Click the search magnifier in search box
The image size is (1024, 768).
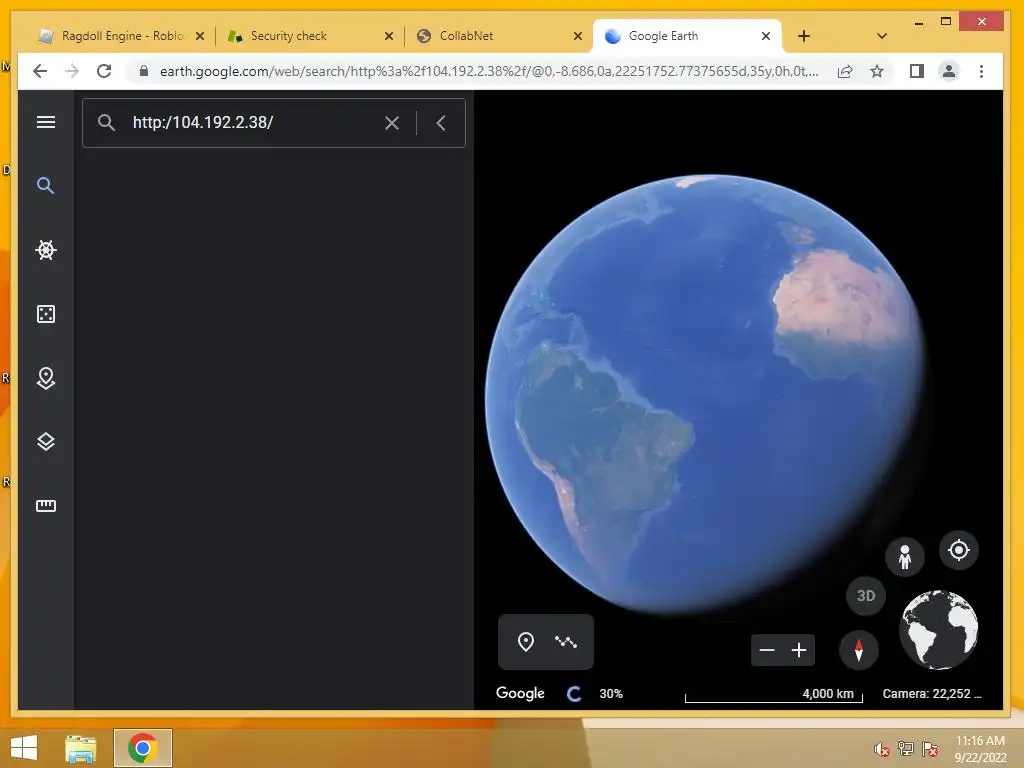[106, 122]
